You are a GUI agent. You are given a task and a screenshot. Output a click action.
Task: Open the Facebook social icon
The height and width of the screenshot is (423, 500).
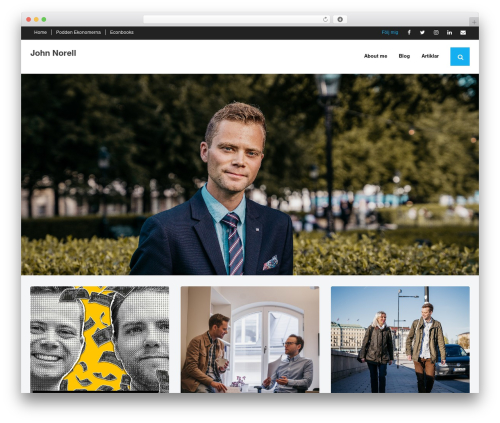click(x=409, y=32)
